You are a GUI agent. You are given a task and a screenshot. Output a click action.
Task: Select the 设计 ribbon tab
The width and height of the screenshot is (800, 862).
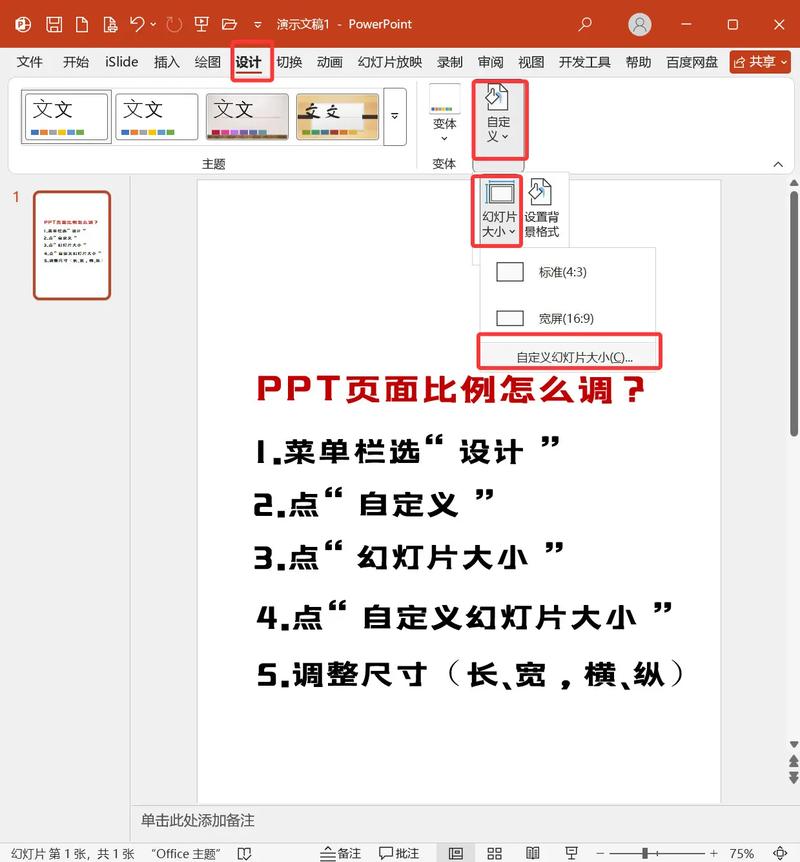pyautogui.click(x=249, y=62)
